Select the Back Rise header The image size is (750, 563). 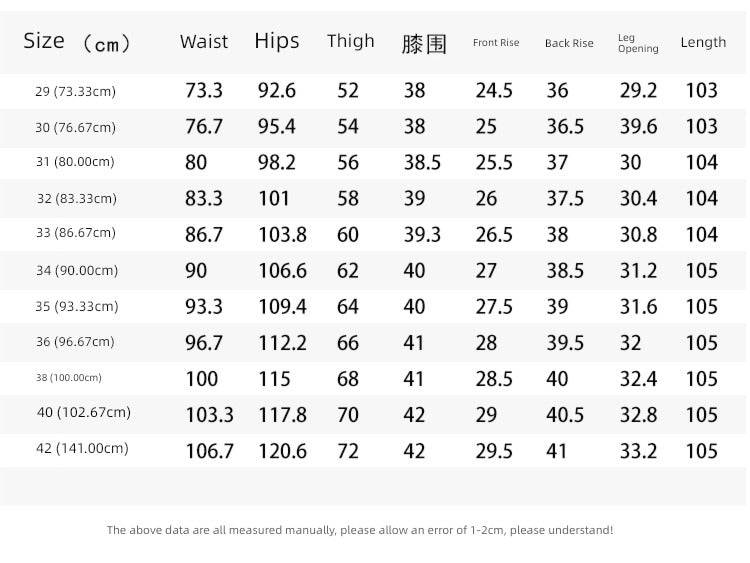[x=569, y=43]
